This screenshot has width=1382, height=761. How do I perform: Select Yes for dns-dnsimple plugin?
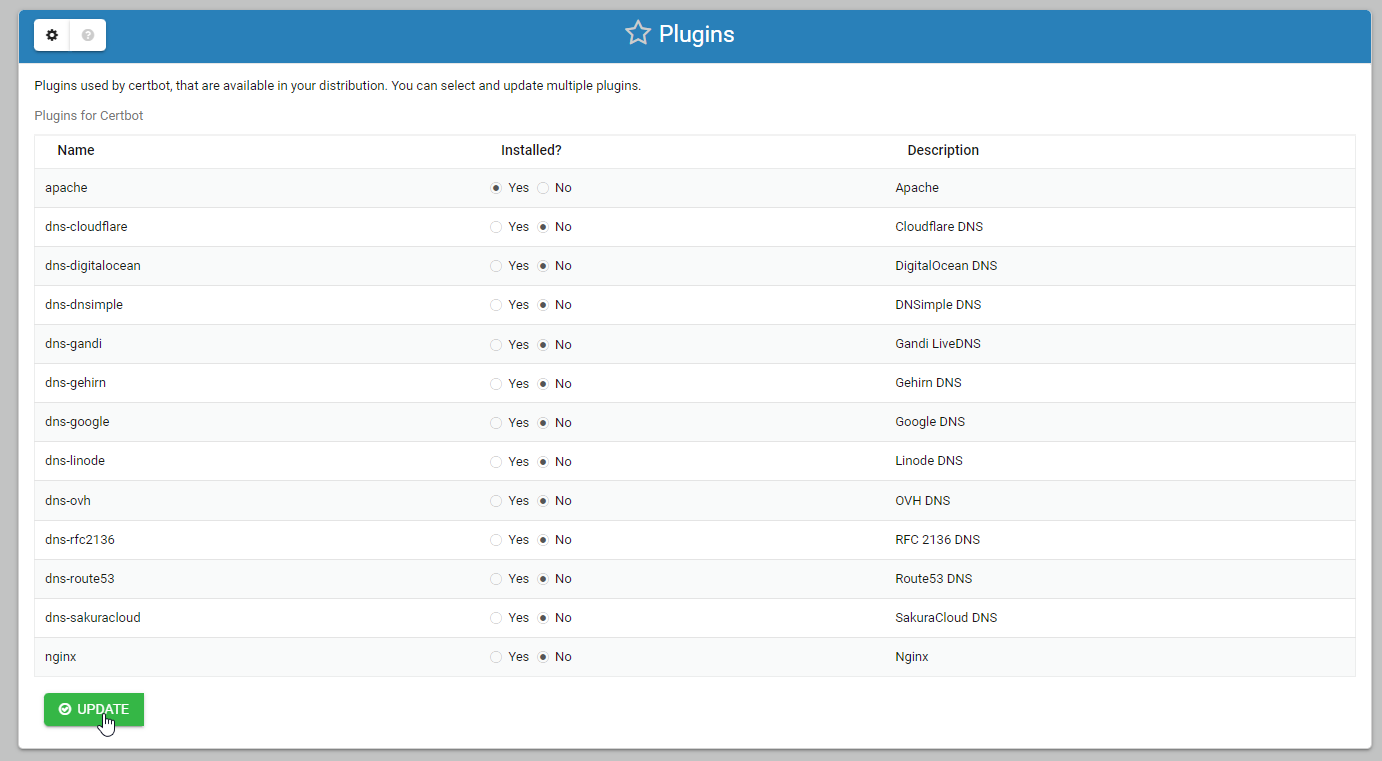(496, 305)
